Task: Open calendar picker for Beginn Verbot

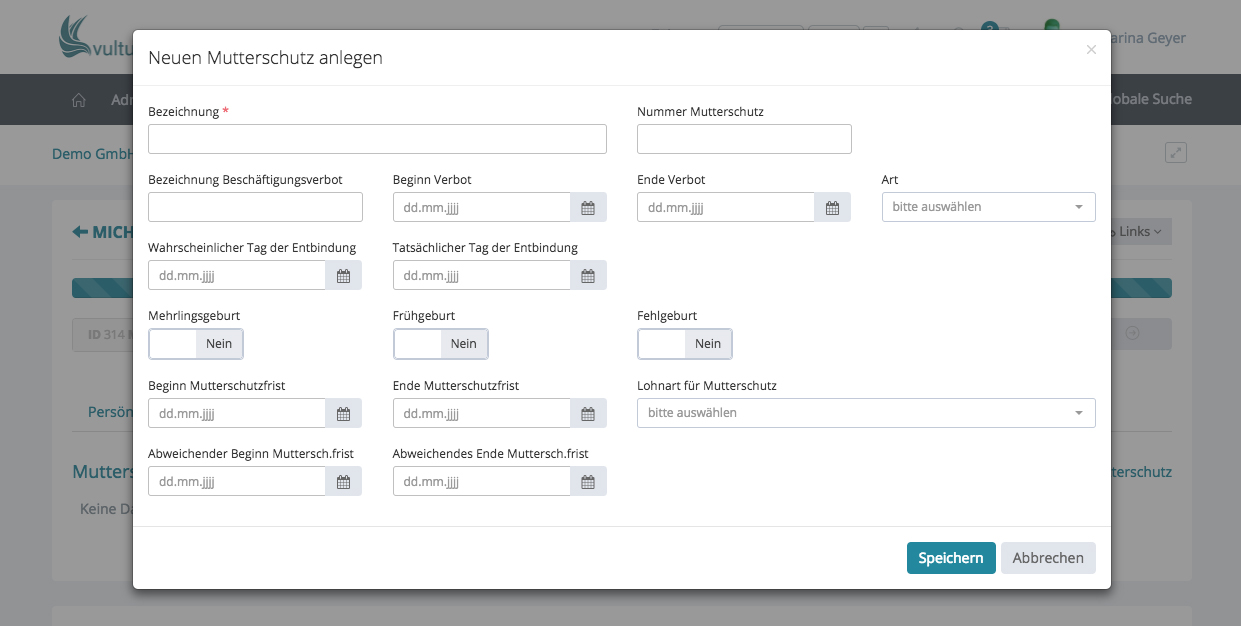Action: [x=588, y=208]
